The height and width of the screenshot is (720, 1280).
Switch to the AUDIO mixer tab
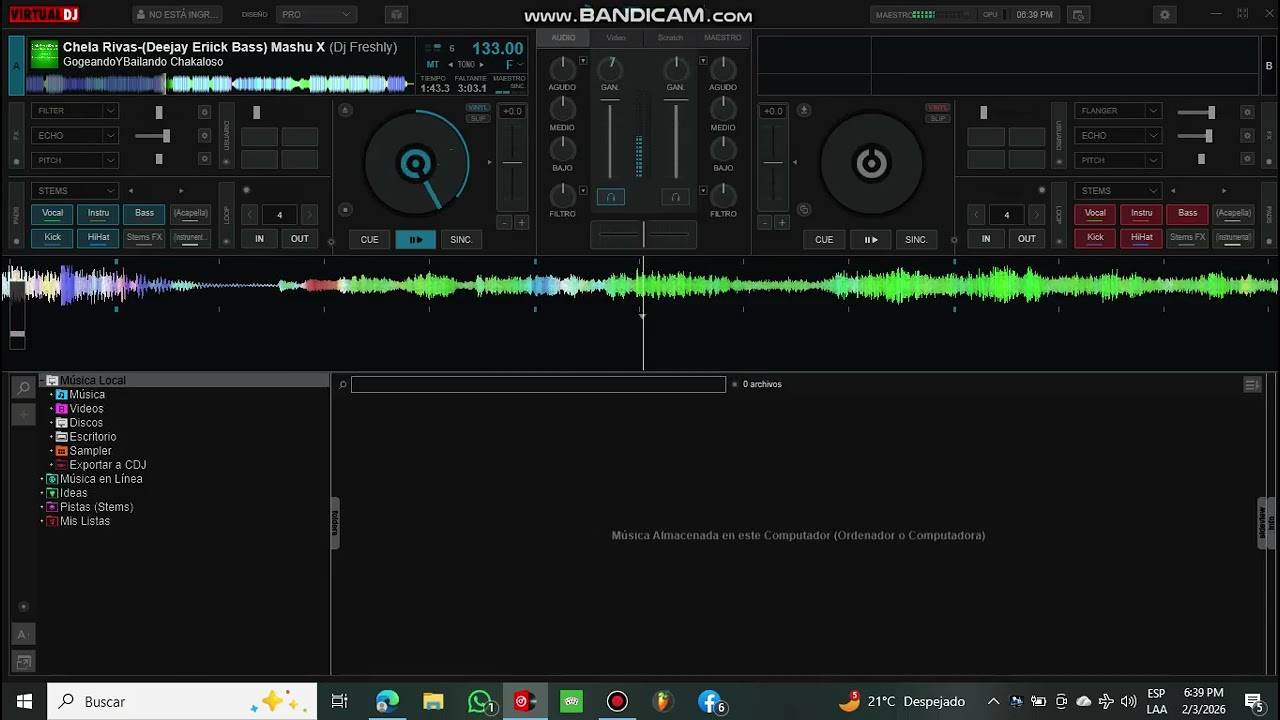click(x=563, y=38)
